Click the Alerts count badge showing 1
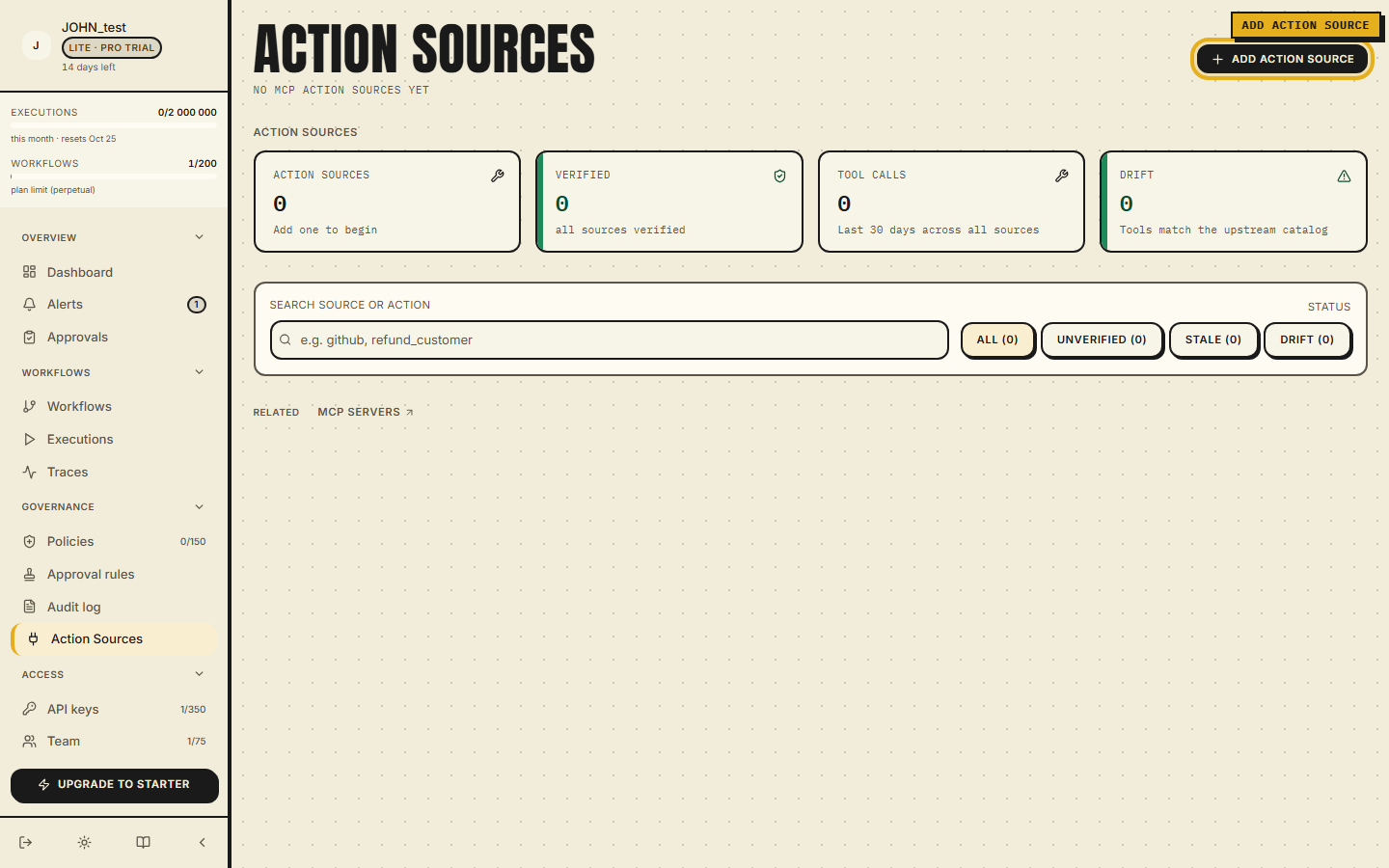1389x868 pixels. click(197, 305)
